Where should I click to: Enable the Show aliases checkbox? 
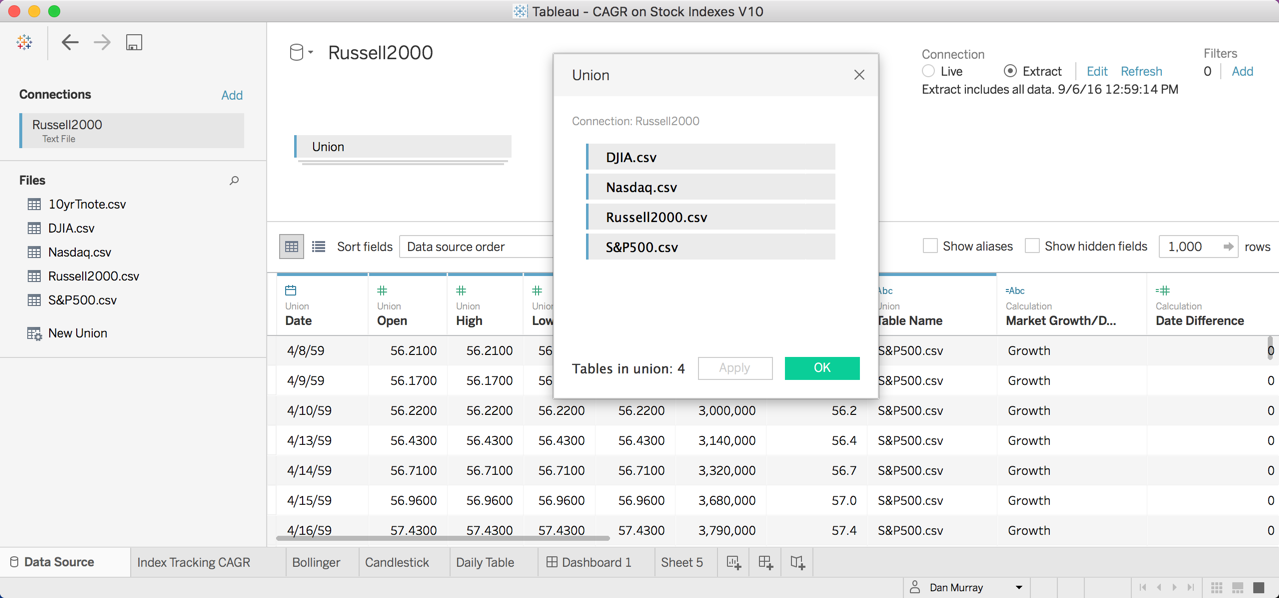pyautogui.click(x=930, y=246)
